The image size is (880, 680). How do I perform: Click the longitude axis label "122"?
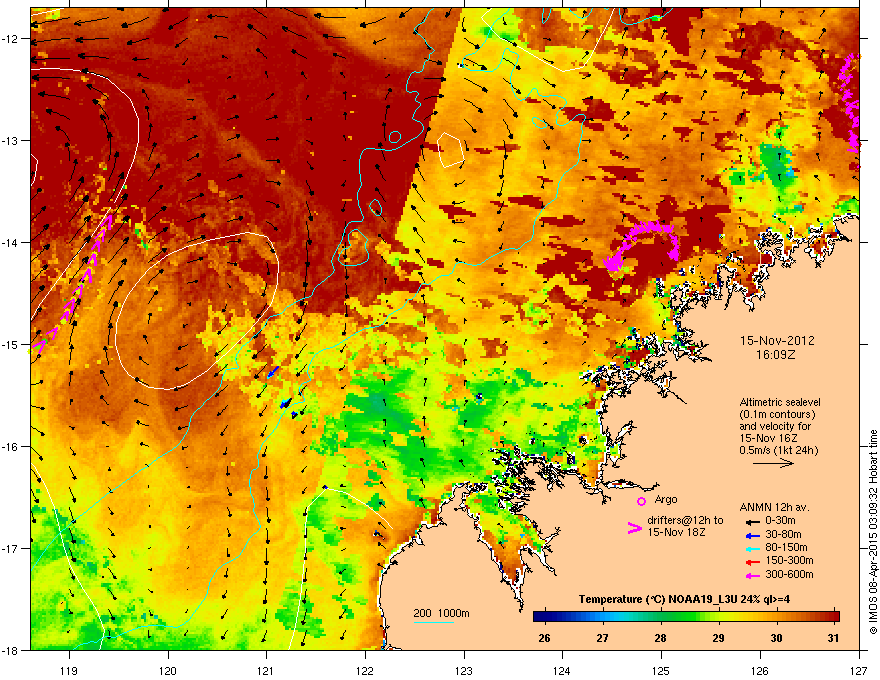pyautogui.click(x=365, y=670)
